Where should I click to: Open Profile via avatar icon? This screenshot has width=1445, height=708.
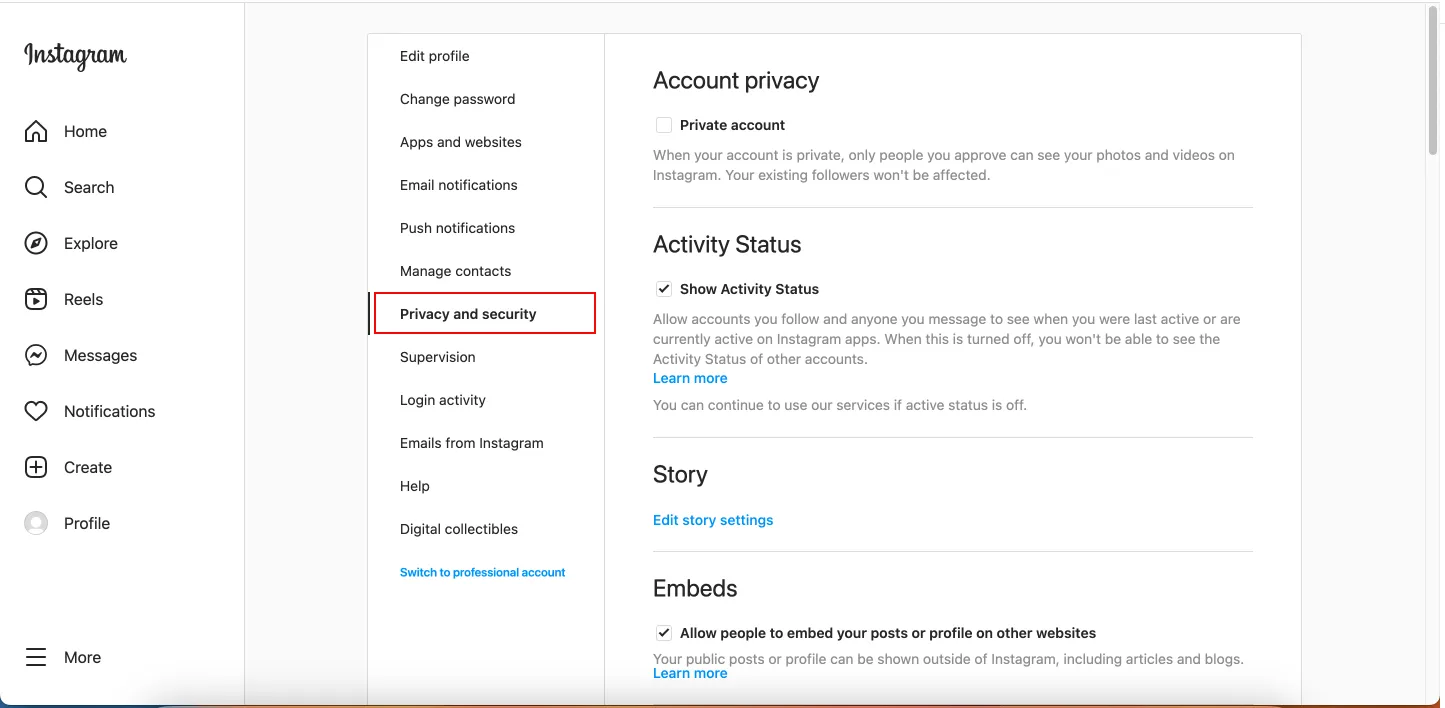pyautogui.click(x=36, y=523)
